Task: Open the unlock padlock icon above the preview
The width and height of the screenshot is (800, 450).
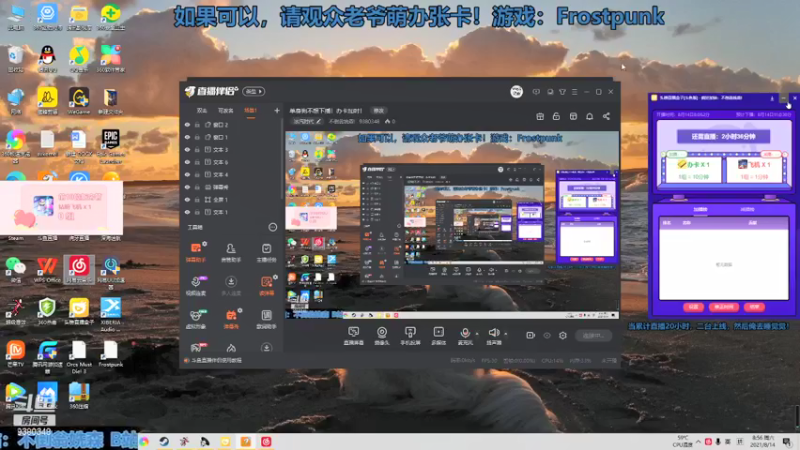Action: coord(556,116)
